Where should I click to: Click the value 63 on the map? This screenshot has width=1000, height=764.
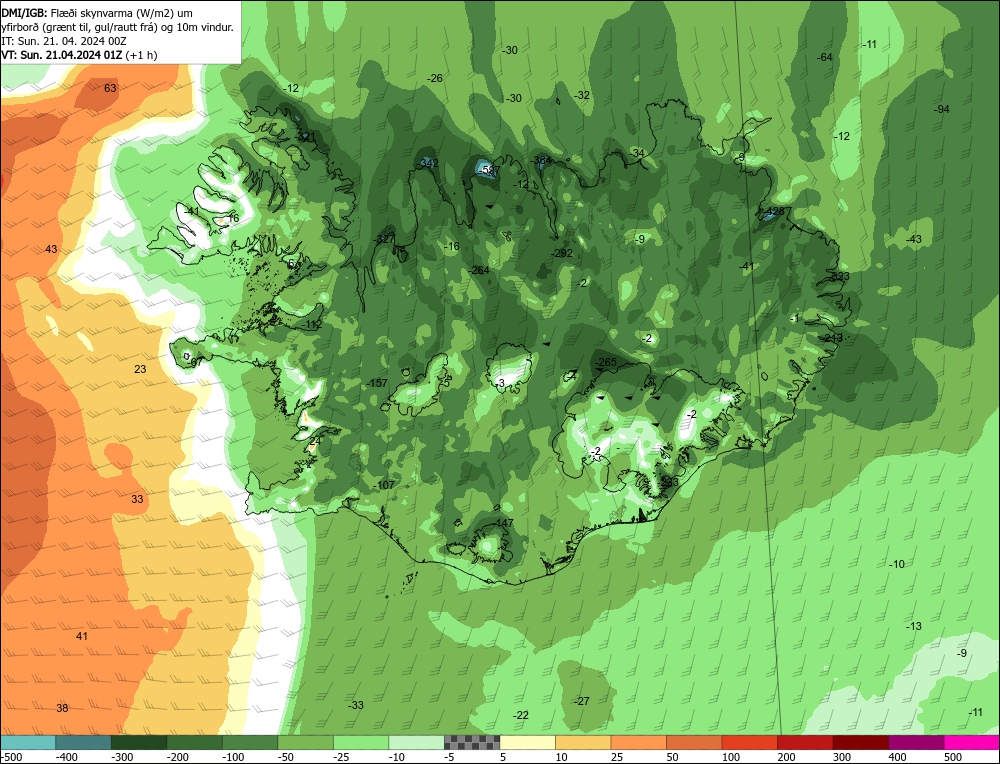[110, 88]
